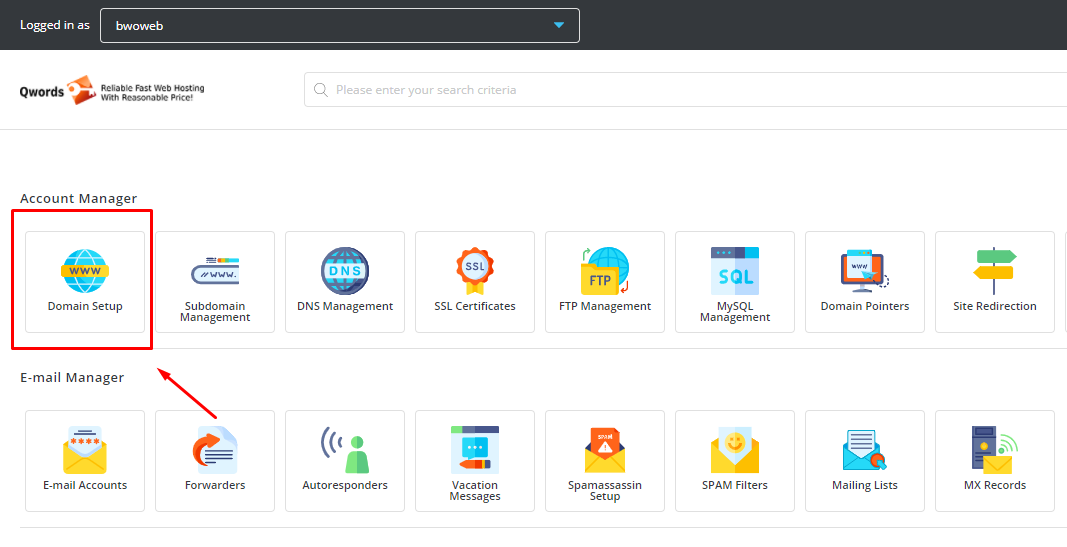Expand the bwoweb account dropdown
The image size is (1067, 547).
[x=339, y=25]
